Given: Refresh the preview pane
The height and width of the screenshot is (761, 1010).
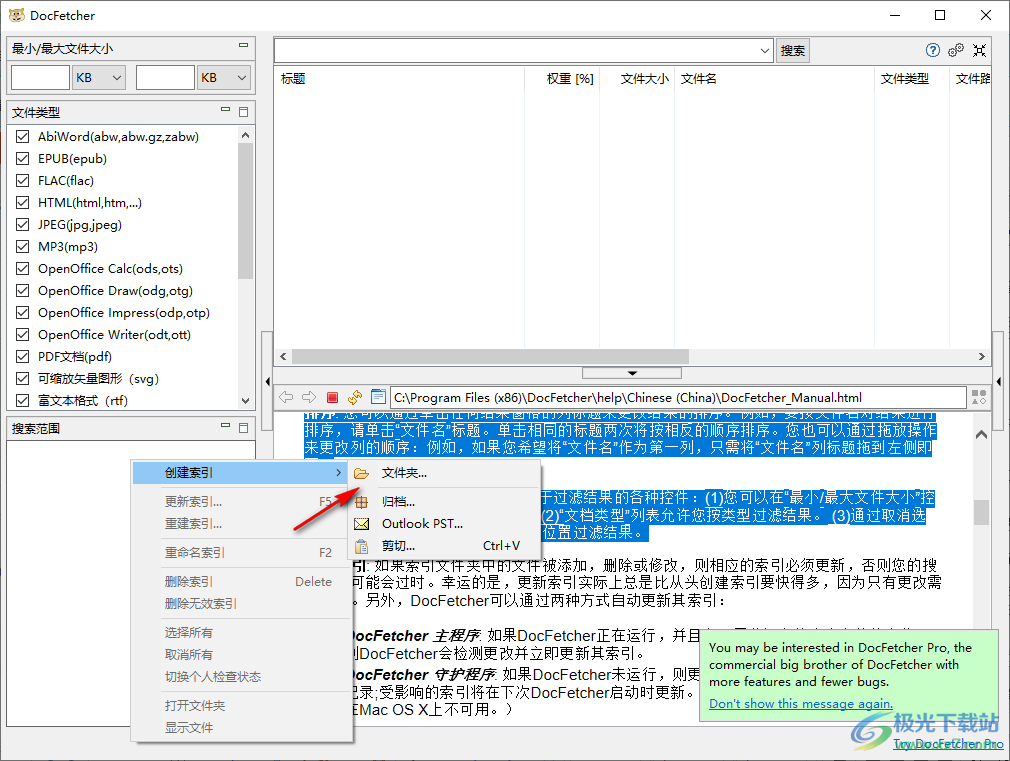Looking at the screenshot, I should [x=356, y=398].
